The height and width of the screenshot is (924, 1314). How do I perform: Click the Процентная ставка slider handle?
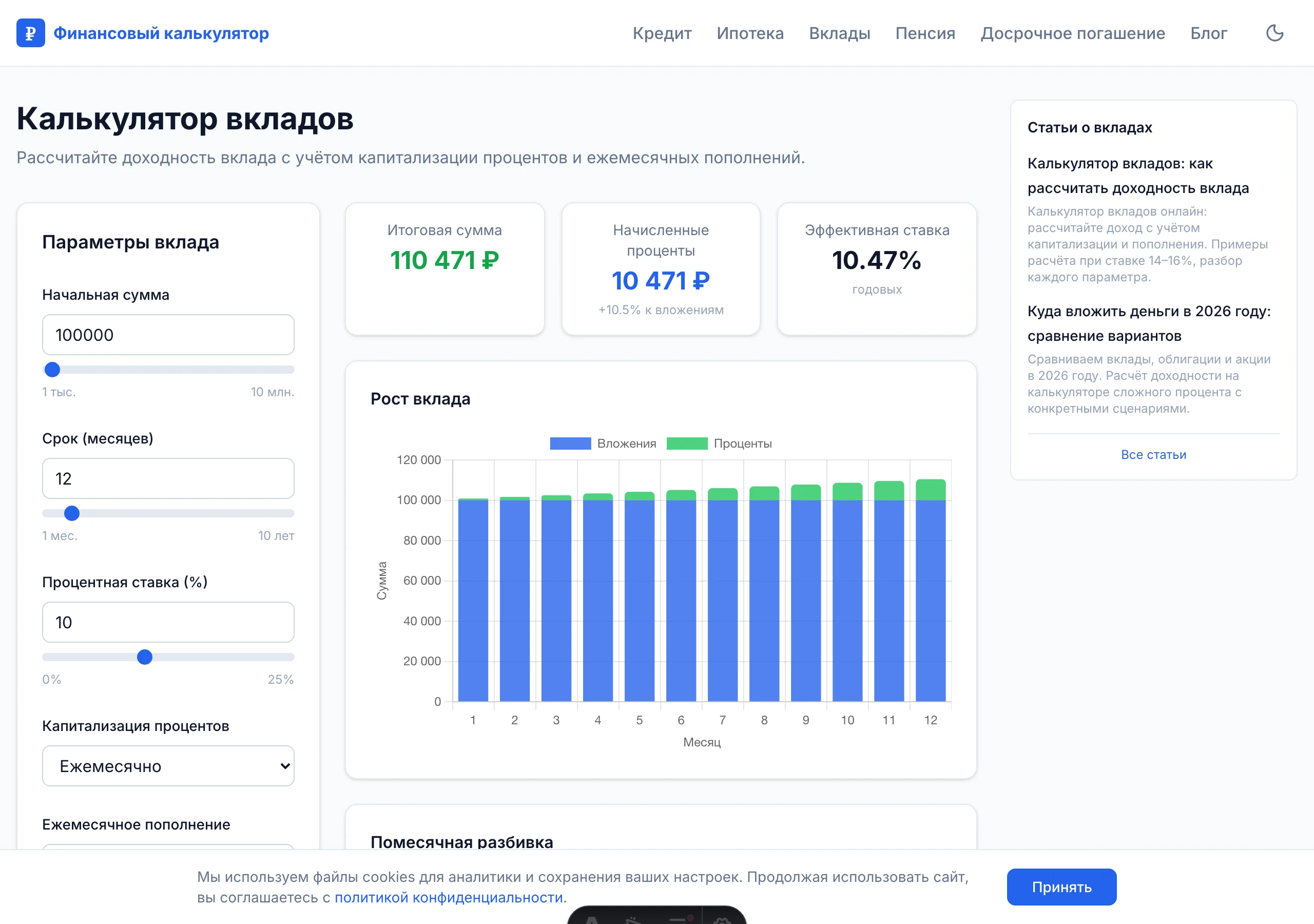point(145,657)
